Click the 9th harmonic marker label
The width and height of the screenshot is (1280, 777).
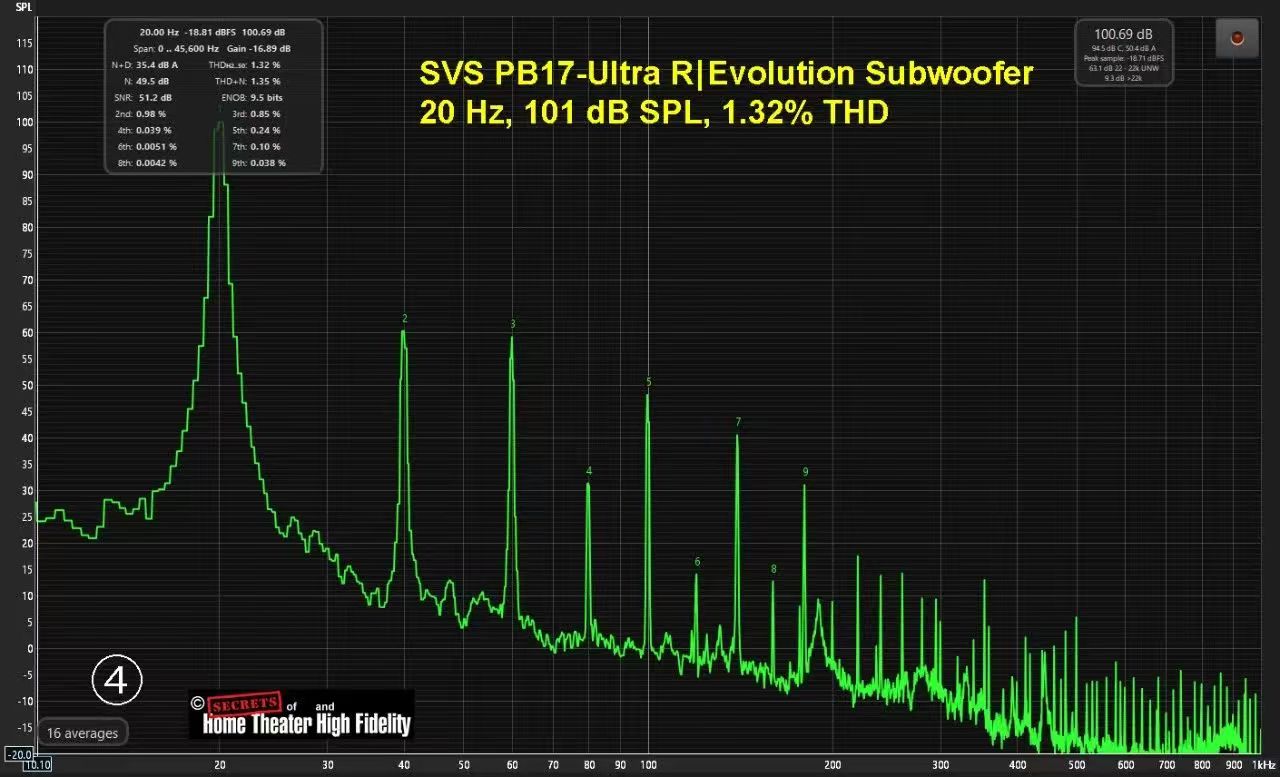(x=805, y=472)
